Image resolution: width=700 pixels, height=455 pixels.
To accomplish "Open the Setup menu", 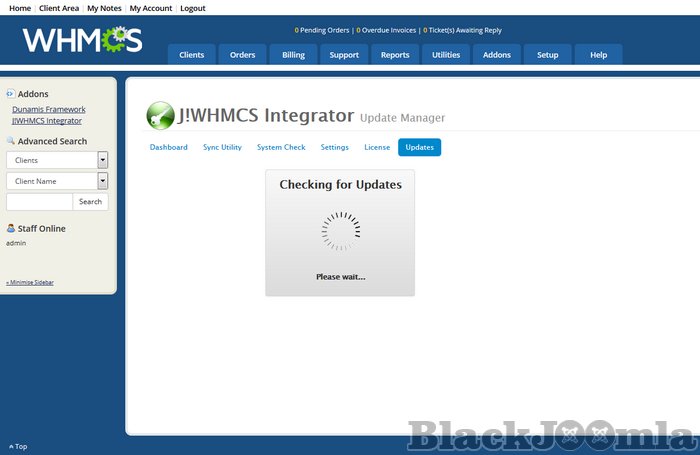I will [547, 55].
